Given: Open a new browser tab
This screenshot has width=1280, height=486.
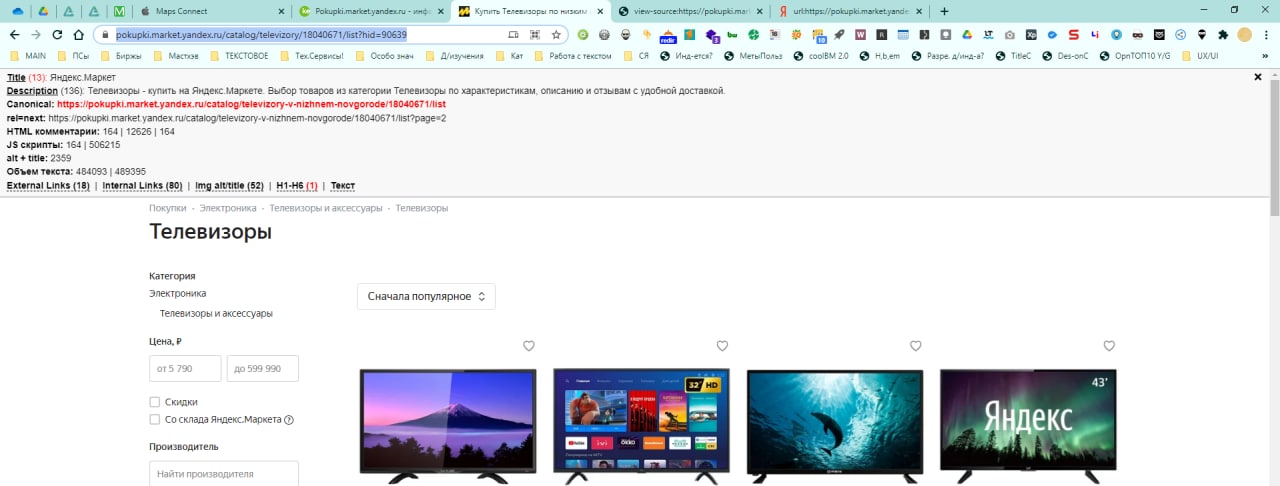Looking at the screenshot, I should (x=944, y=10).
